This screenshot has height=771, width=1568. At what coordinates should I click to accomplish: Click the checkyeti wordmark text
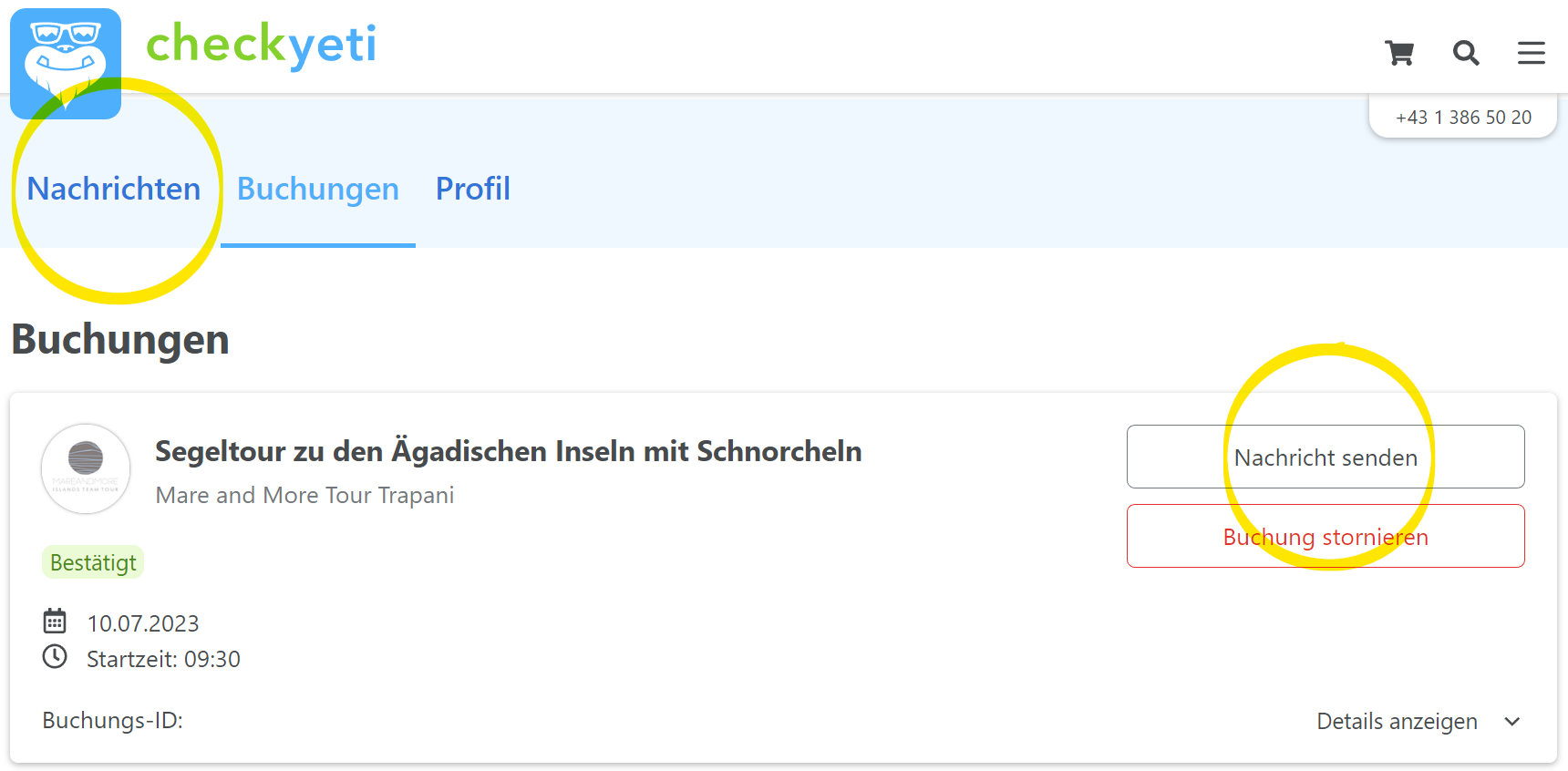(261, 44)
